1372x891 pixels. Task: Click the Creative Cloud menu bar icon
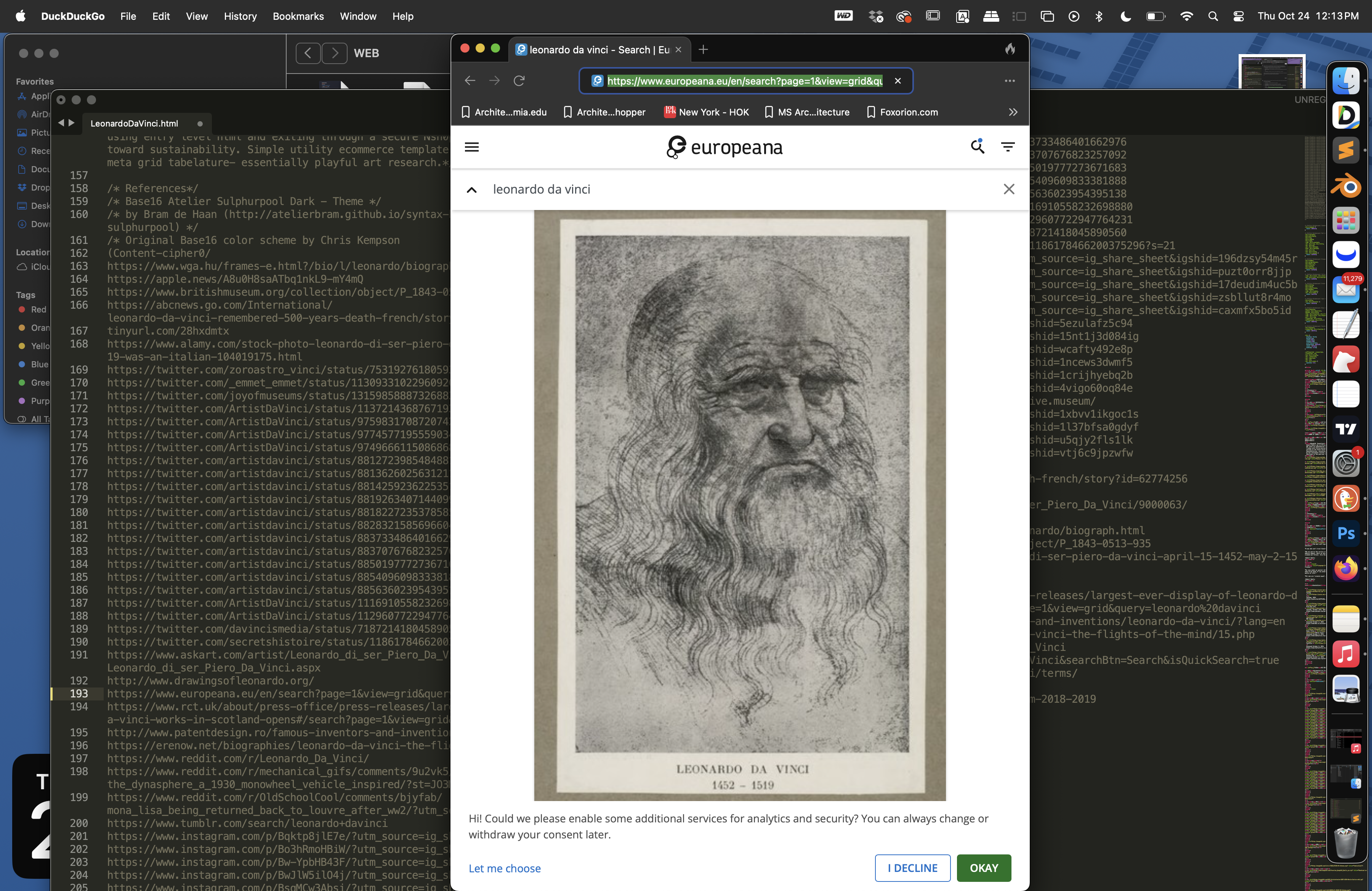point(903,16)
